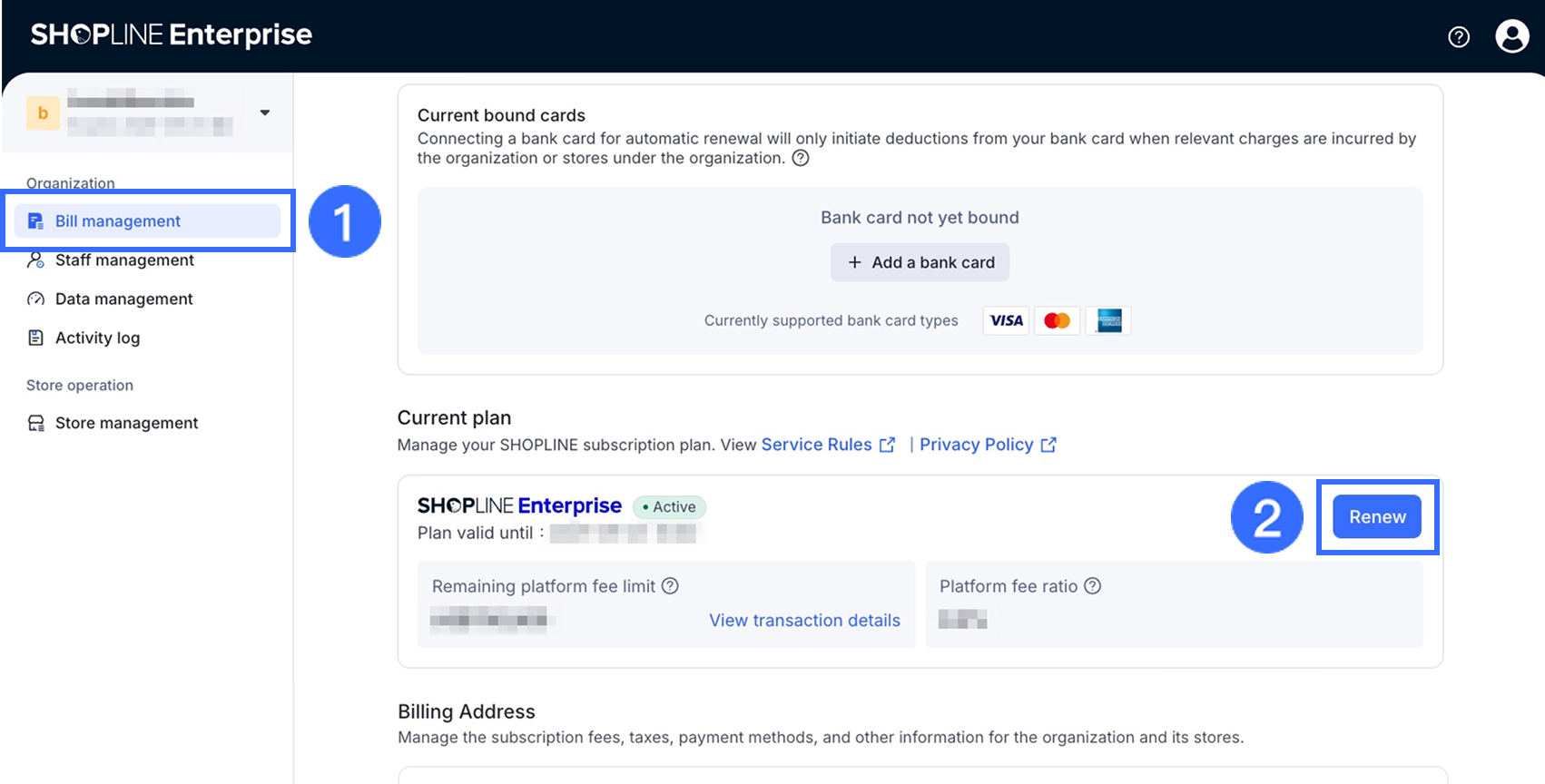Expand the organization switcher dropdown arrow
This screenshot has width=1545, height=784.
click(x=265, y=113)
